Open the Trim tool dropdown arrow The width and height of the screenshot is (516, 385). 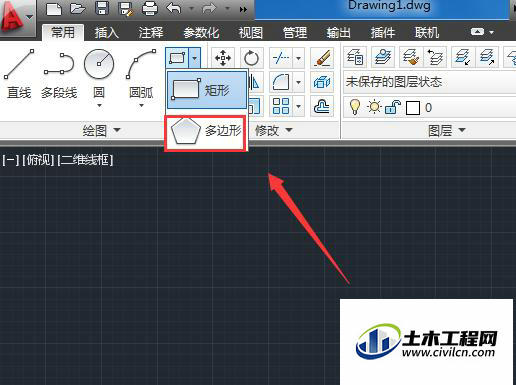pos(299,58)
